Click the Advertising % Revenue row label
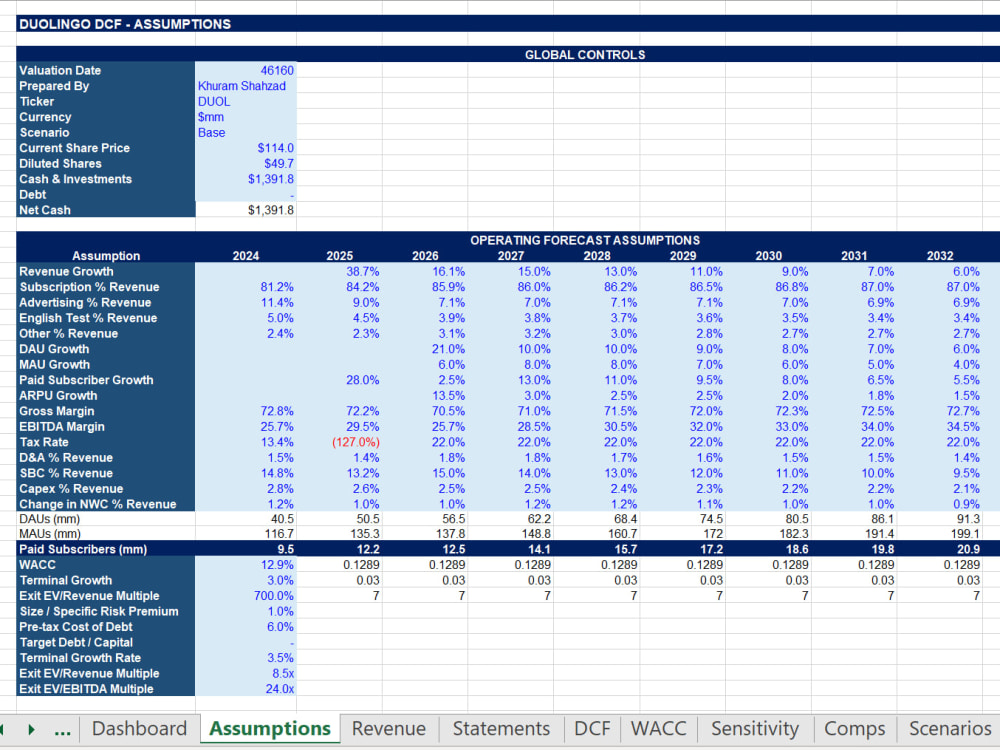The height and width of the screenshot is (750, 1000). (x=85, y=302)
